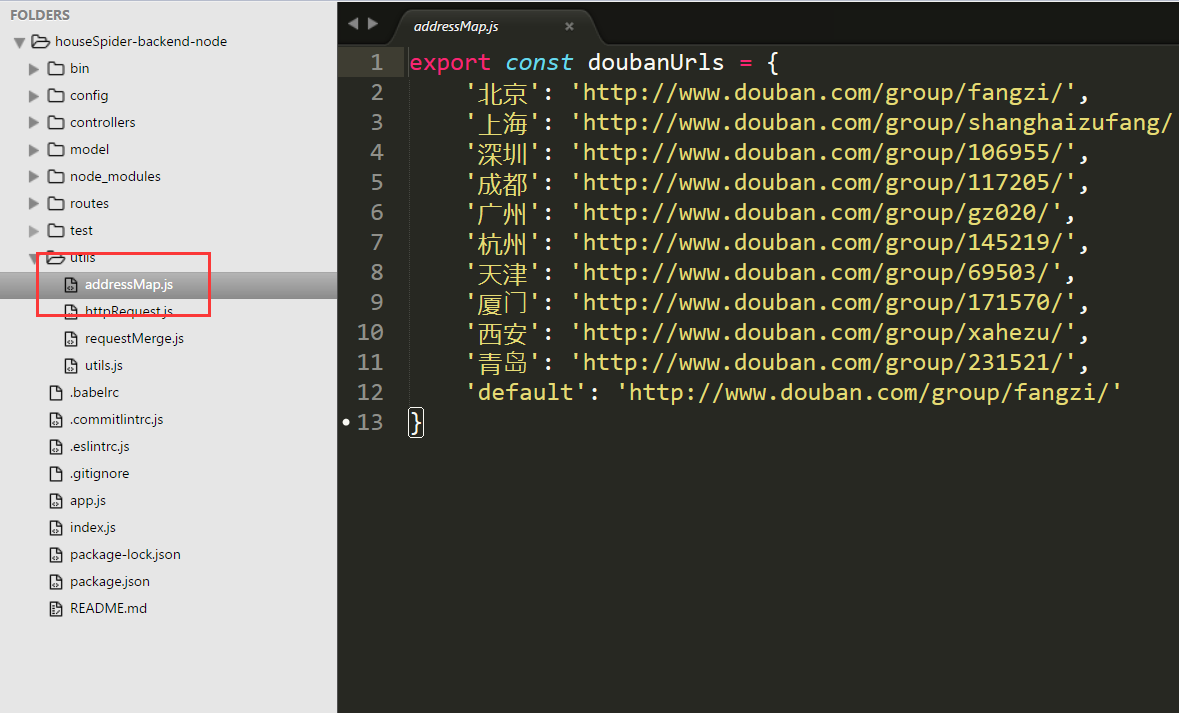The width and height of the screenshot is (1179, 713).
Task: Click the package-lock.json file icon
Action: (x=56, y=555)
